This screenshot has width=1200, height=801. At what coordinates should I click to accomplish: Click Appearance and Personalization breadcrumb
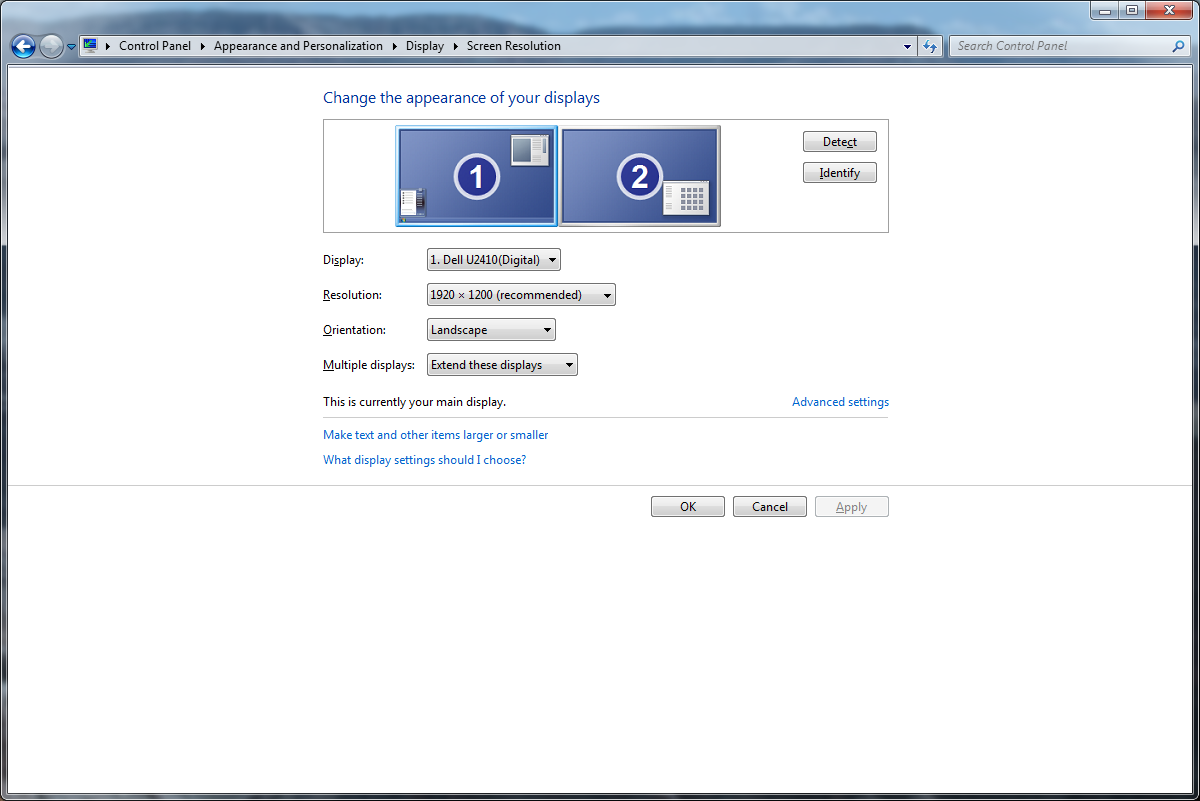(x=298, y=46)
